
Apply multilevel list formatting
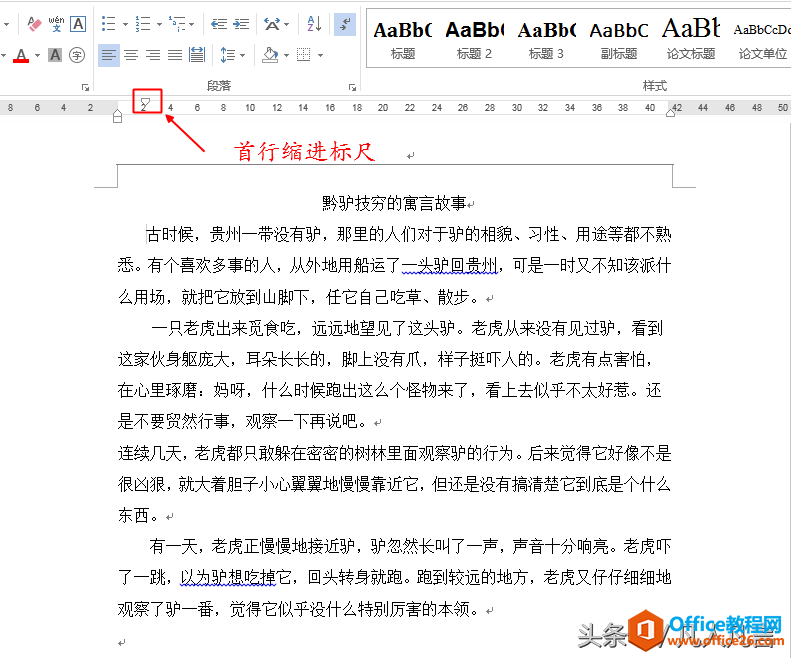pyautogui.click(x=178, y=24)
